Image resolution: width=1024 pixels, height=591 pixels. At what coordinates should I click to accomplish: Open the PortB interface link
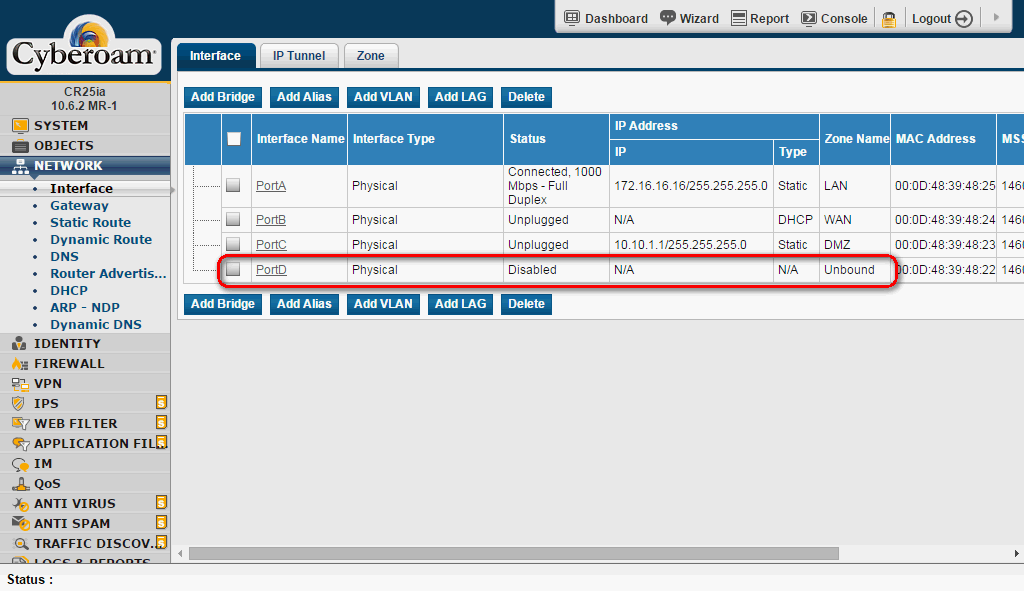pos(270,220)
